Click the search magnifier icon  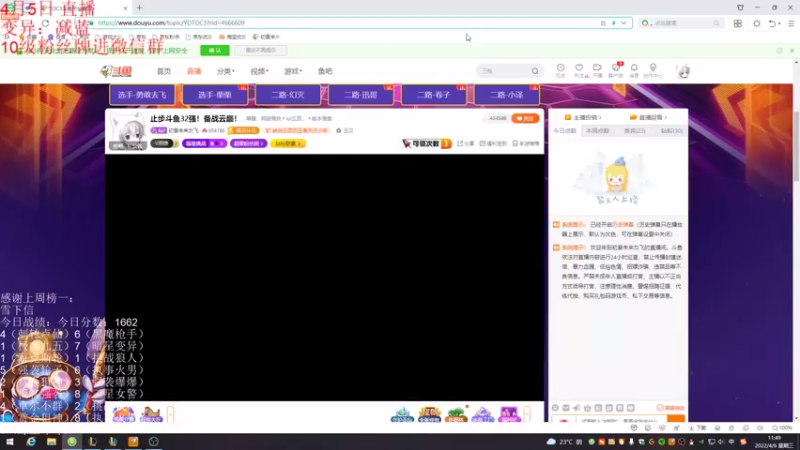pyautogui.click(x=535, y=71)
